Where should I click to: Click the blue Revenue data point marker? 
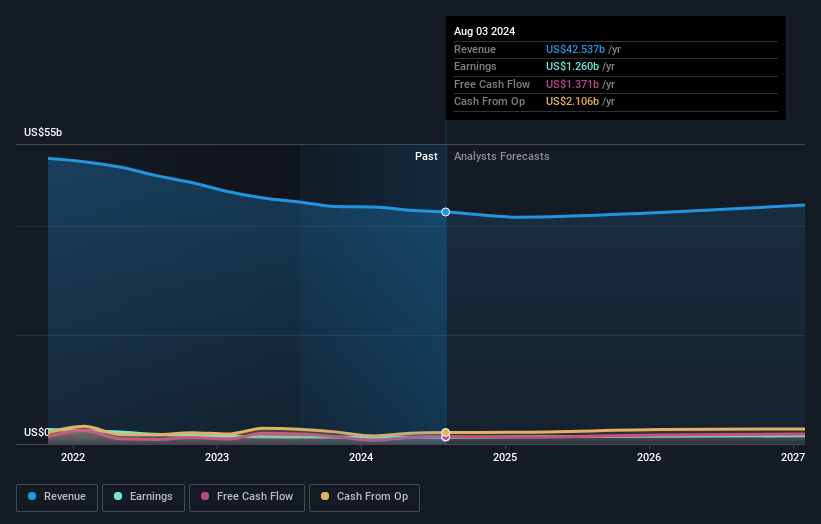[446, 212]
